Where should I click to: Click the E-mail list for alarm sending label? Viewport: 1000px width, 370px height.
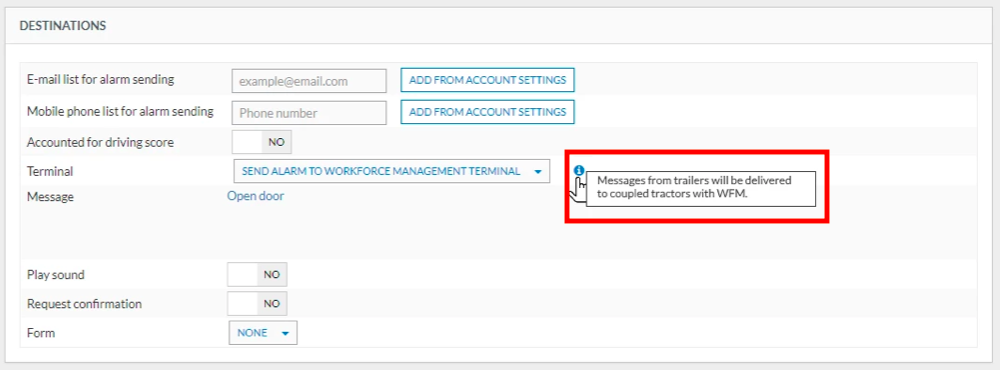(101, 80)
